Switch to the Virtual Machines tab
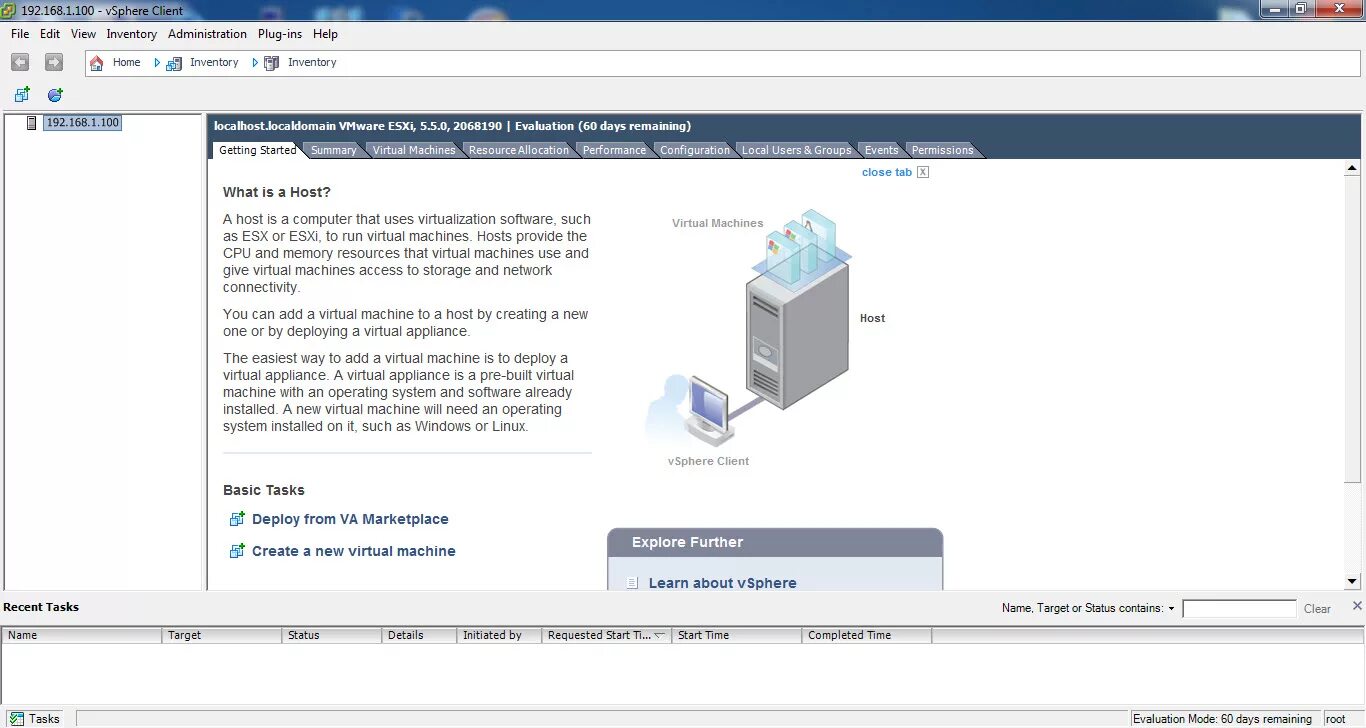1366x728 pixels. point(414,150)
